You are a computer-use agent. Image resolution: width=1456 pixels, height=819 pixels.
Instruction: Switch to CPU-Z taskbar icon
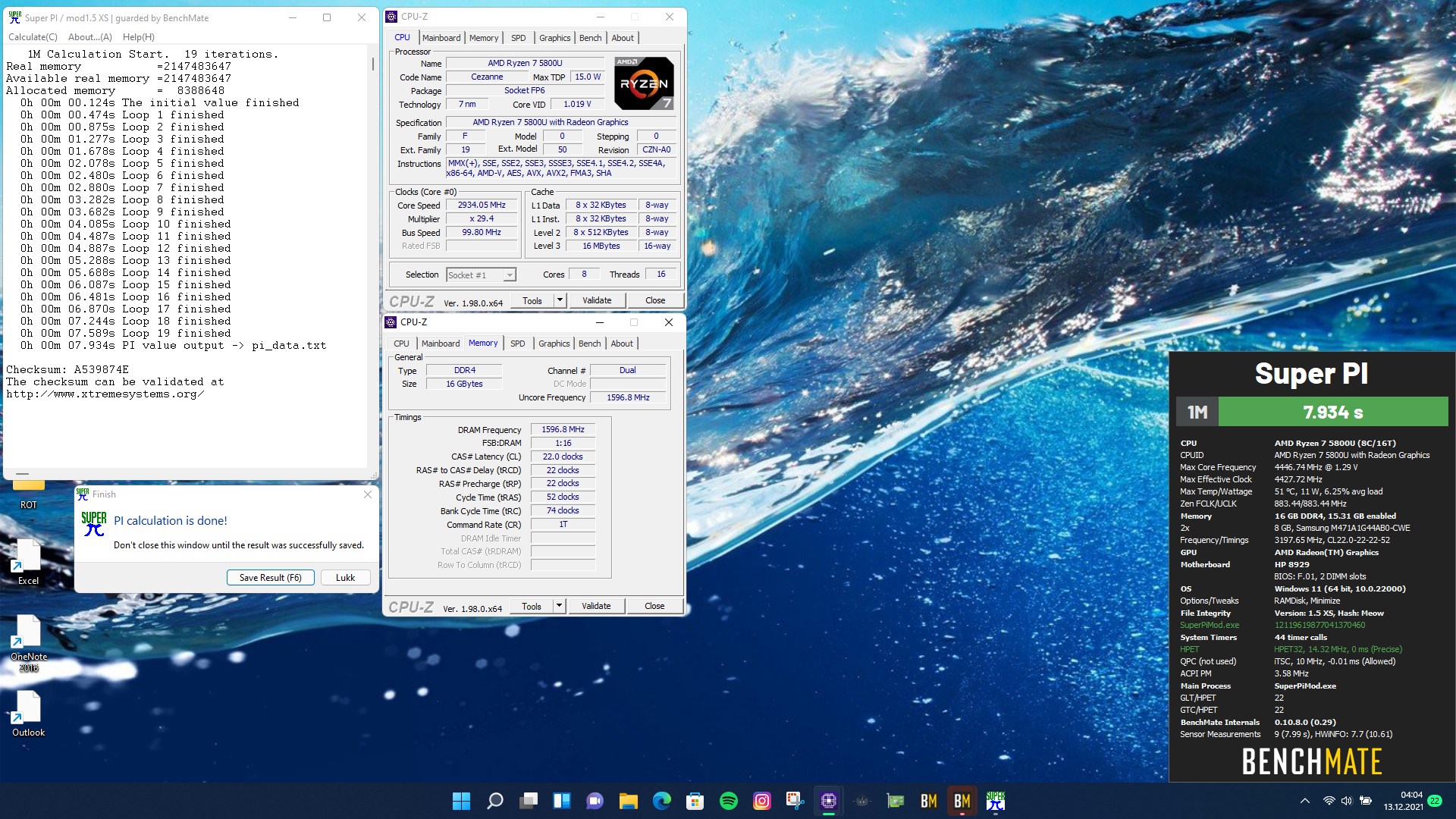click(x=828, y=801)
